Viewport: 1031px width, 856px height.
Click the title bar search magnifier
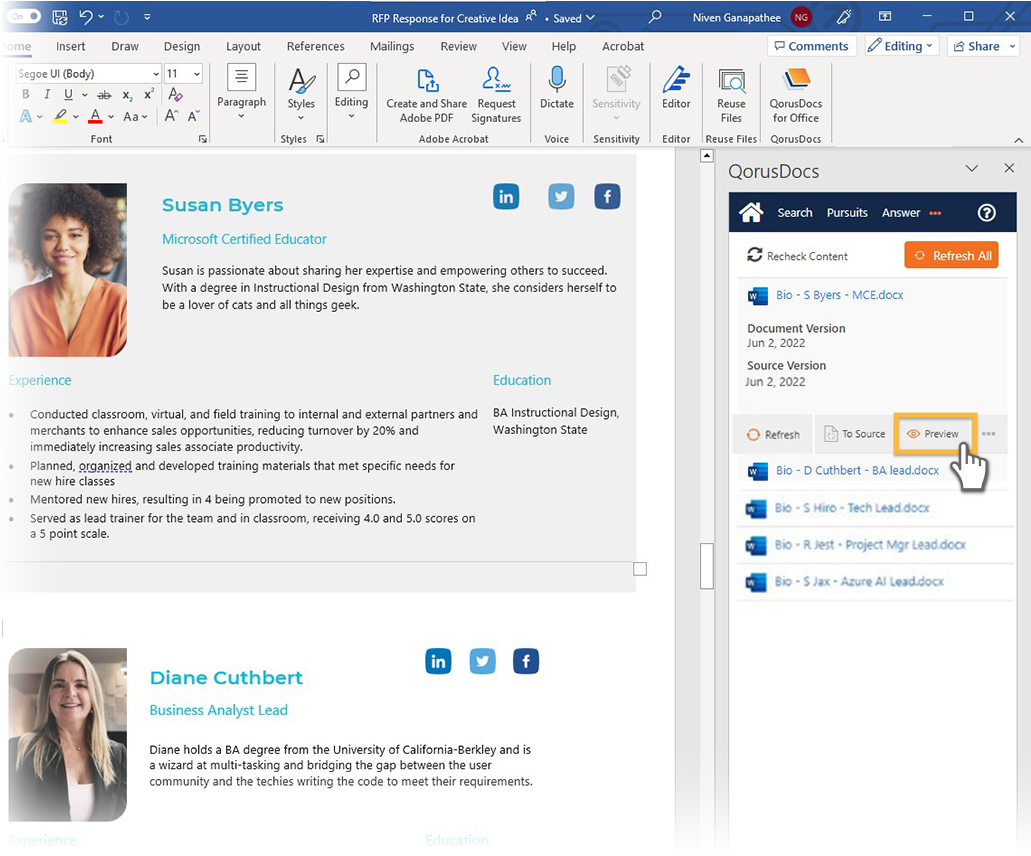click(655, 16)
